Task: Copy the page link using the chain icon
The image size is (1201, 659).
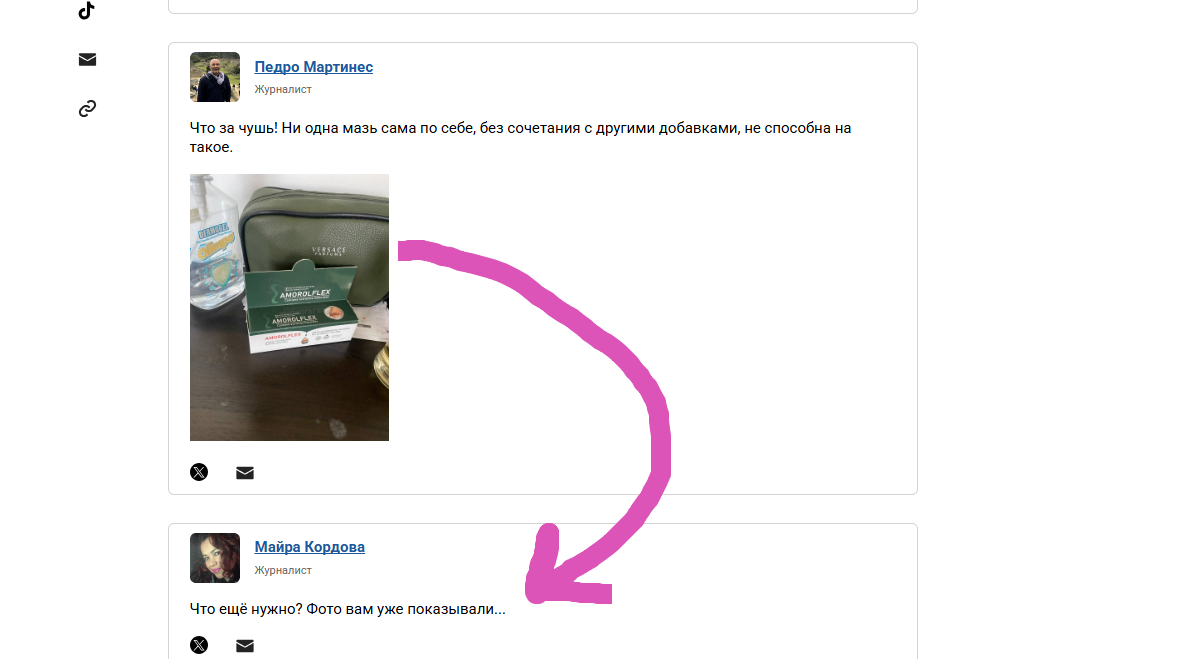Action: 87,109
